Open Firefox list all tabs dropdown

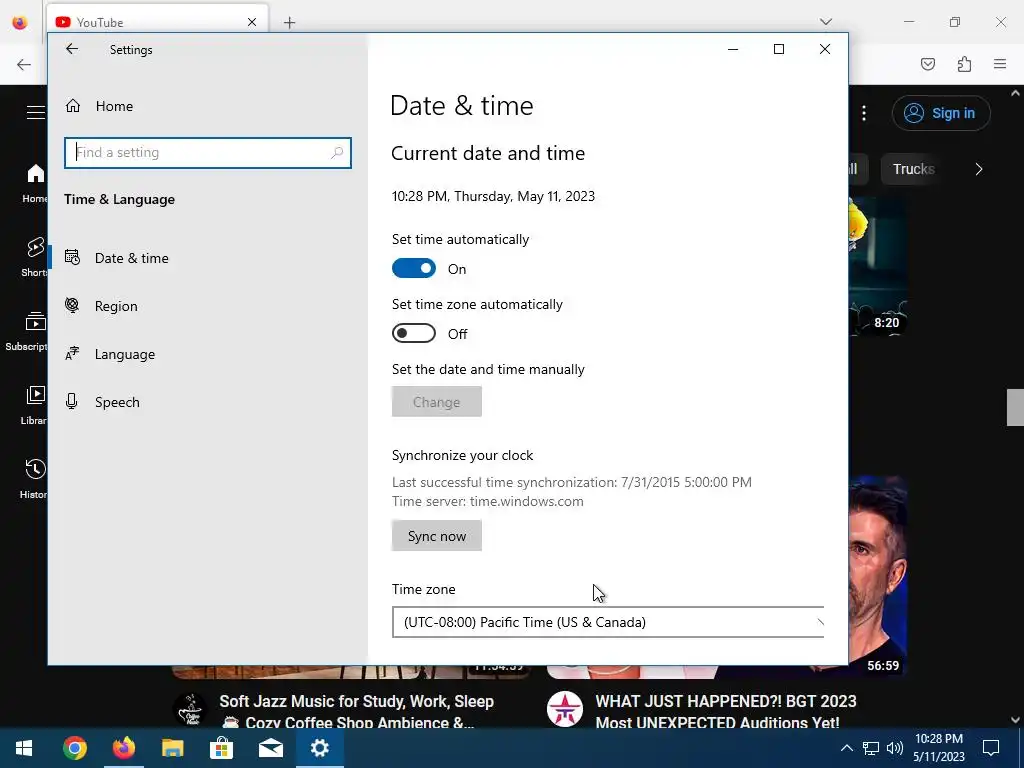point(825,22)
